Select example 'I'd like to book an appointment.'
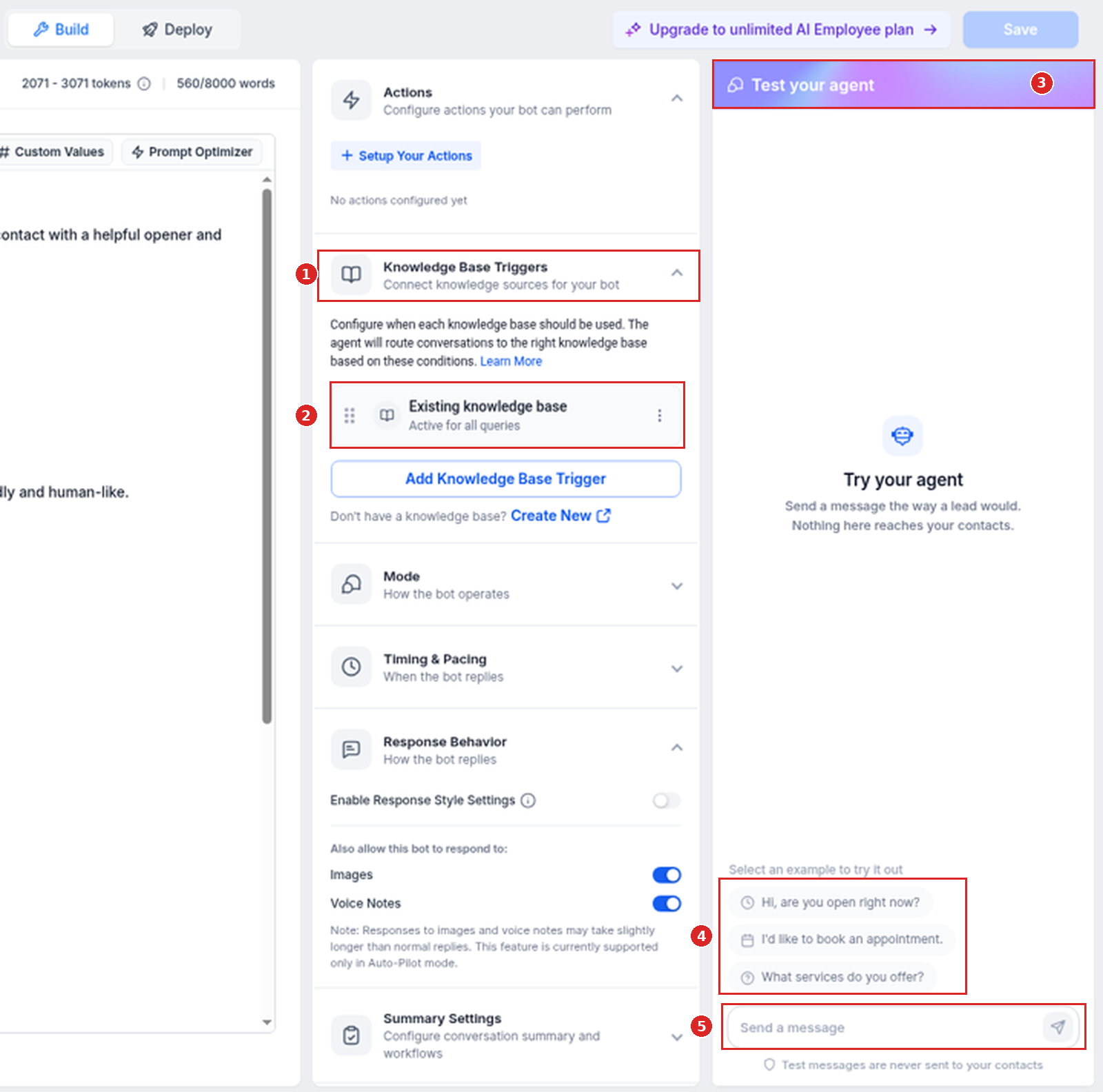1103x1092 pixels. [842, 940]
